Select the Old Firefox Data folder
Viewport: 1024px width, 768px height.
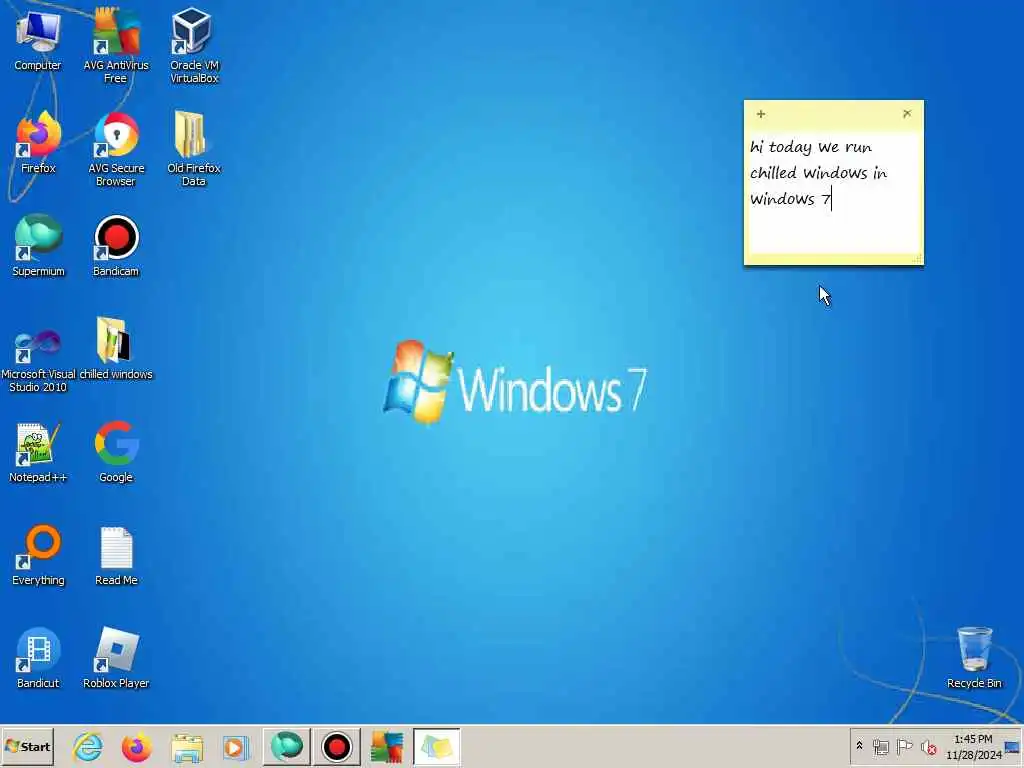point(193,149)
